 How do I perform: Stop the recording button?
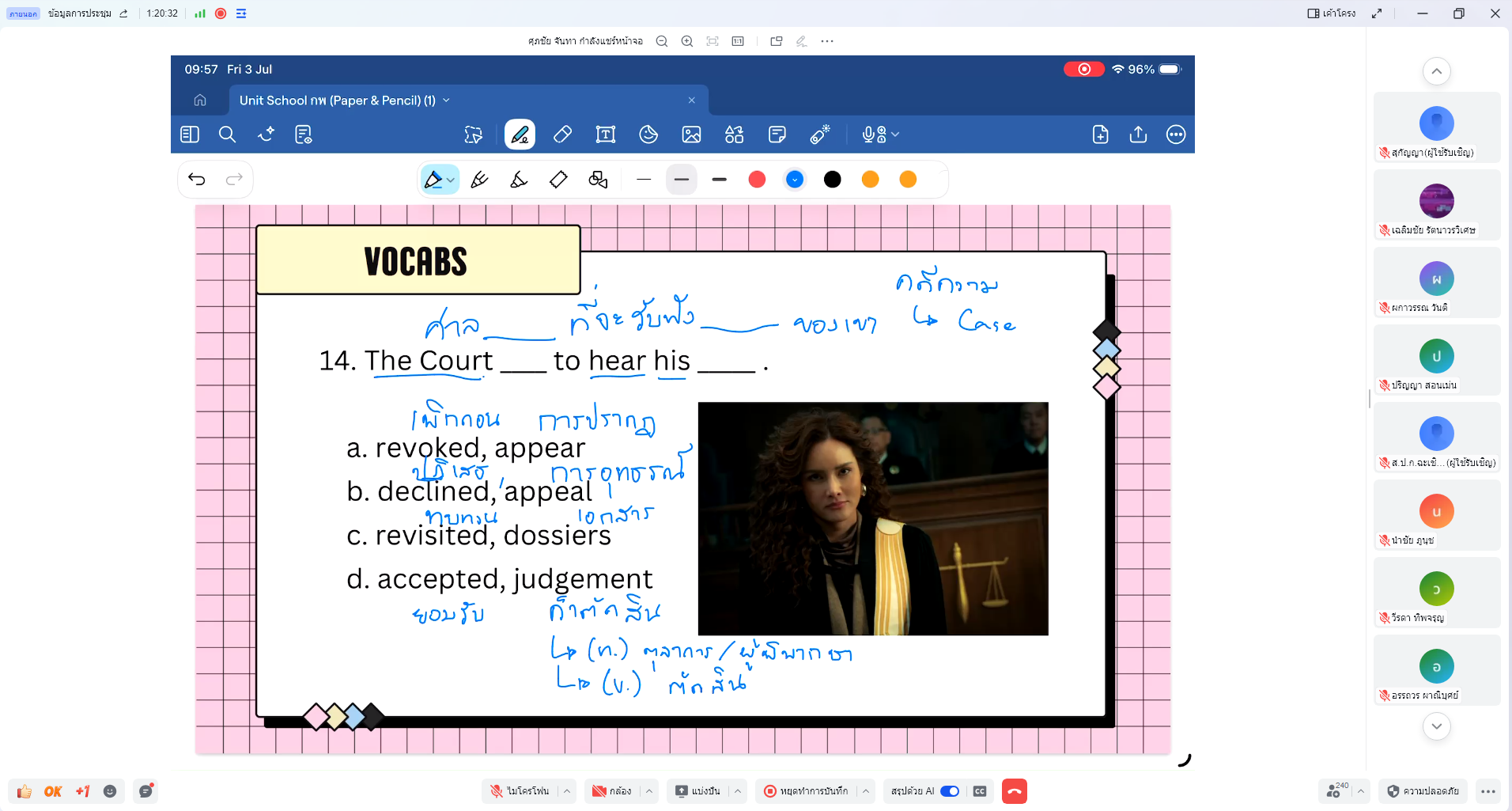806,791
